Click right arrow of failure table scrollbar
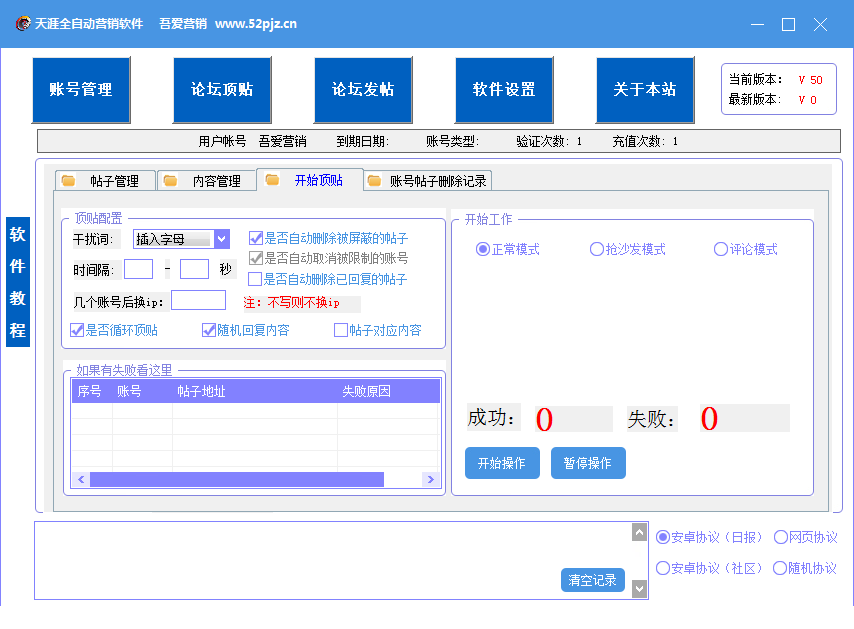Image resolution: width=854 pixels, height=629 pixels. tap(431, 479)
